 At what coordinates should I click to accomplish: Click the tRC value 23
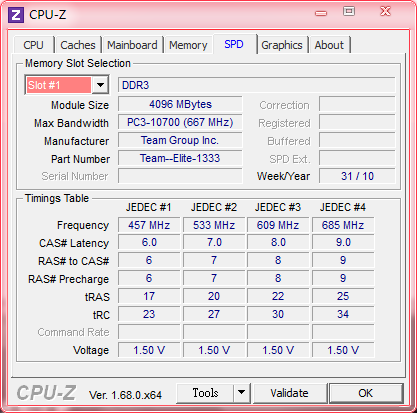pyautogui.click(x=149, y=314)
